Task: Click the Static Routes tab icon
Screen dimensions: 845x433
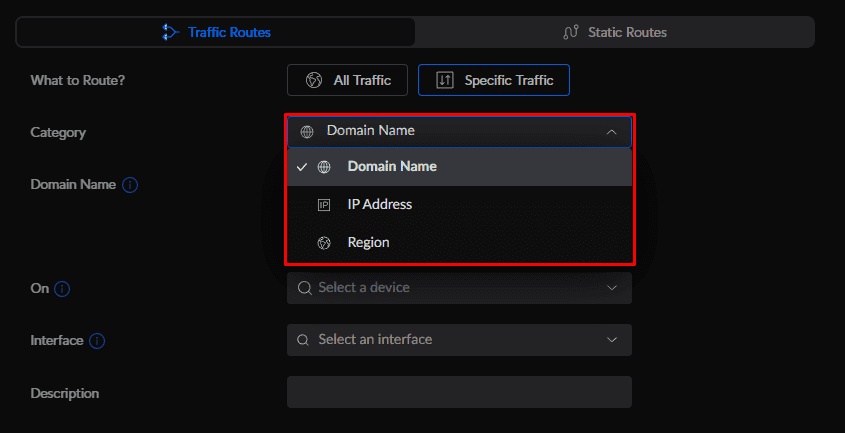Action: coord(571,32)
